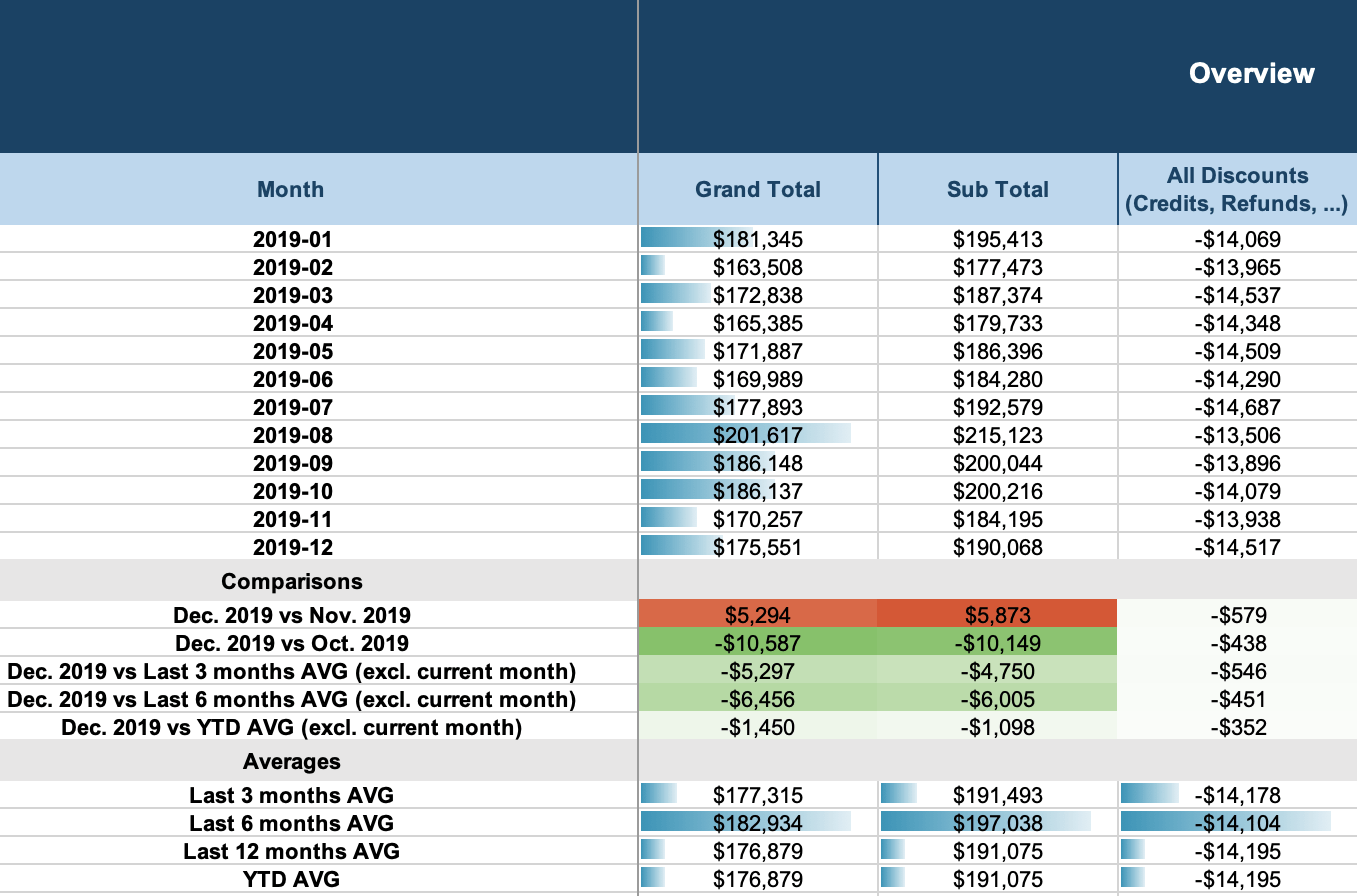This screenshot has height=896, width=1357.
Task: Select the Averages section header
Action: pyautogui.click(x=292, y=761)
